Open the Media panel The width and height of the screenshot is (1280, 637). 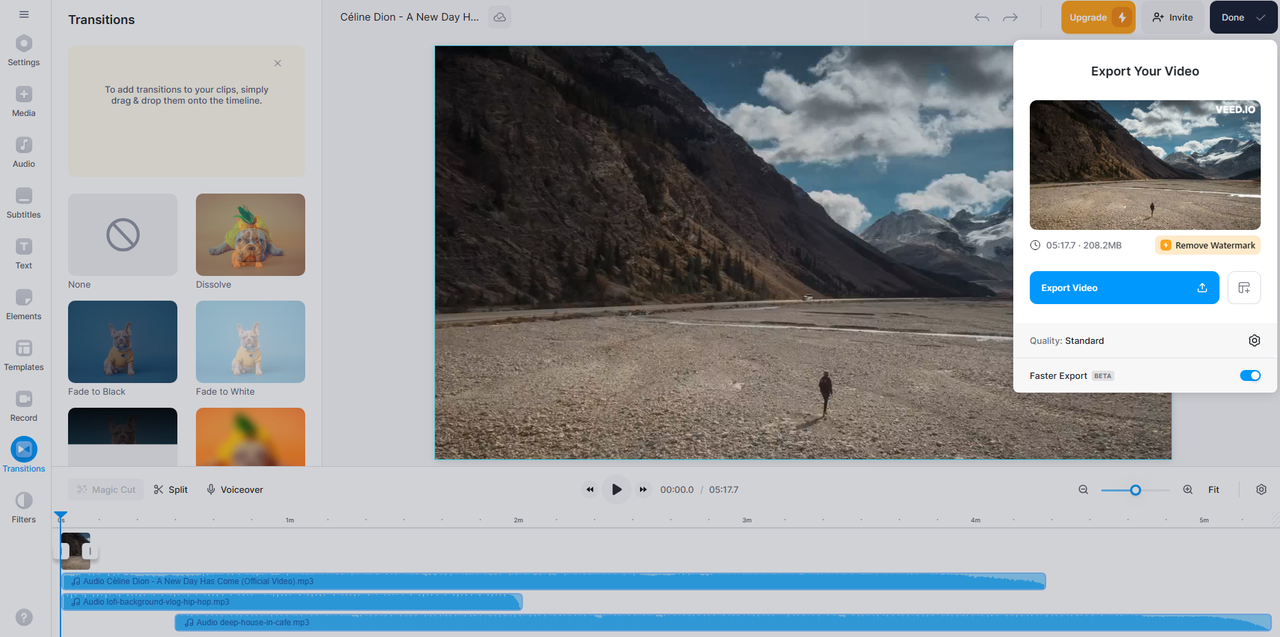coord(24,101)
